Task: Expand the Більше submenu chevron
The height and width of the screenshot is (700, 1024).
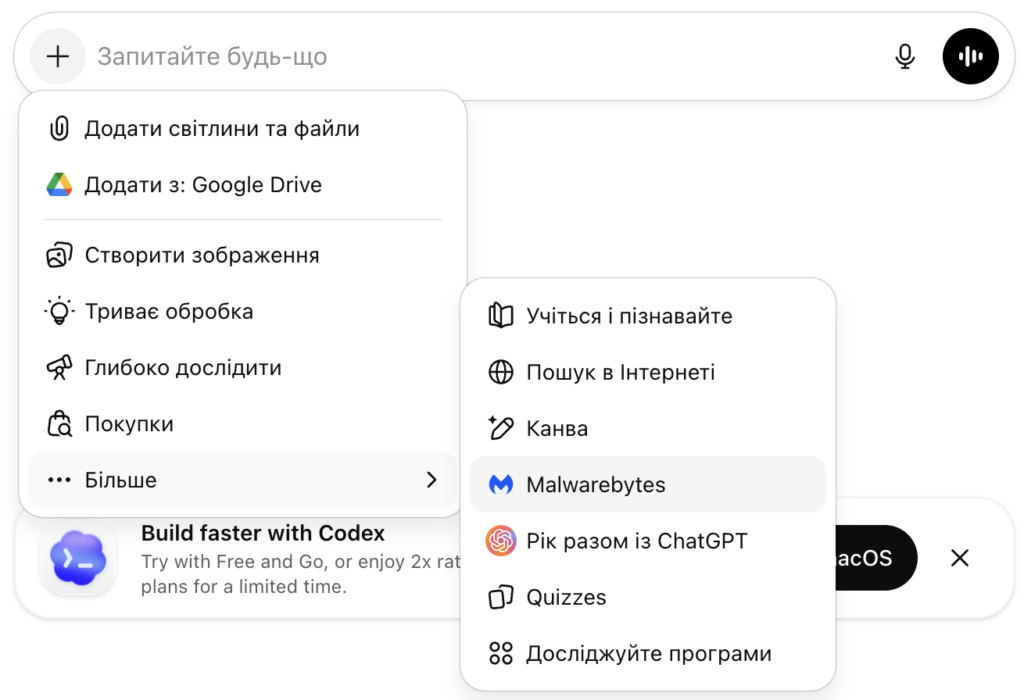Action: (431, 480)
